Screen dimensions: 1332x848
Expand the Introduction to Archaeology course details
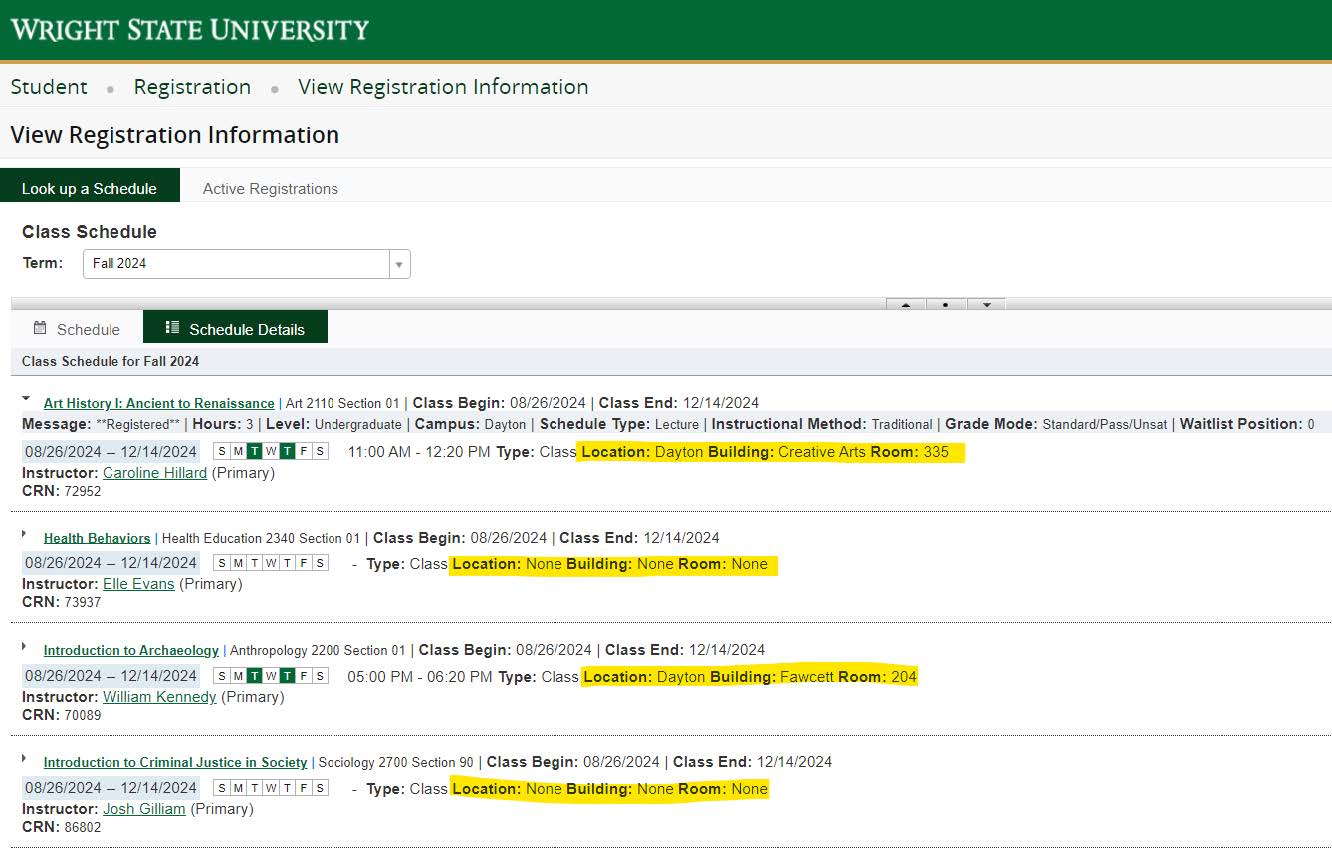tap(25, 646)
